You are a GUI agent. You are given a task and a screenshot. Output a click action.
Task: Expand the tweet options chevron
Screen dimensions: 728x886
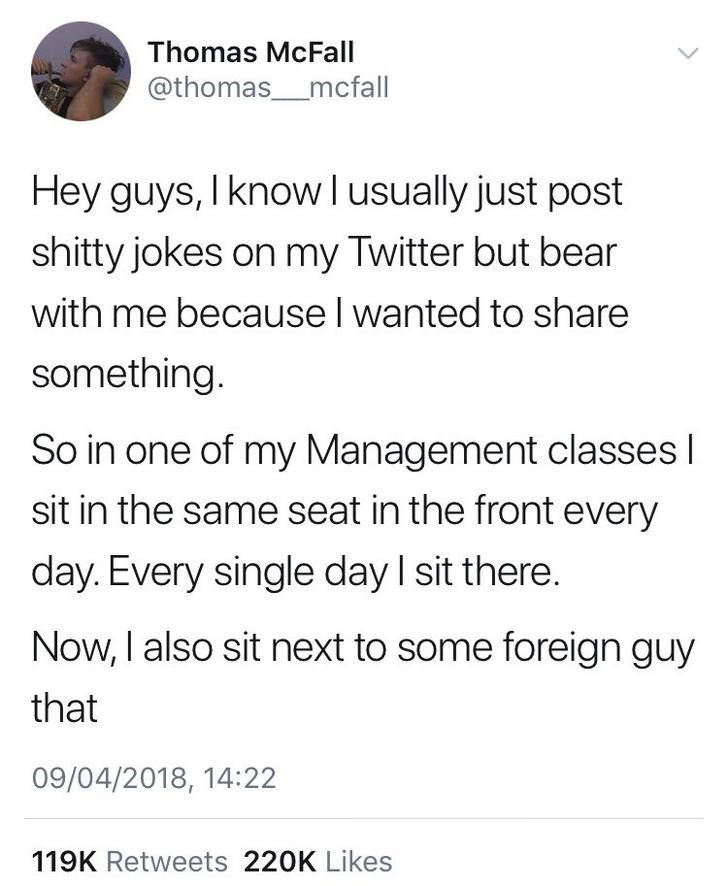[686, 51]
